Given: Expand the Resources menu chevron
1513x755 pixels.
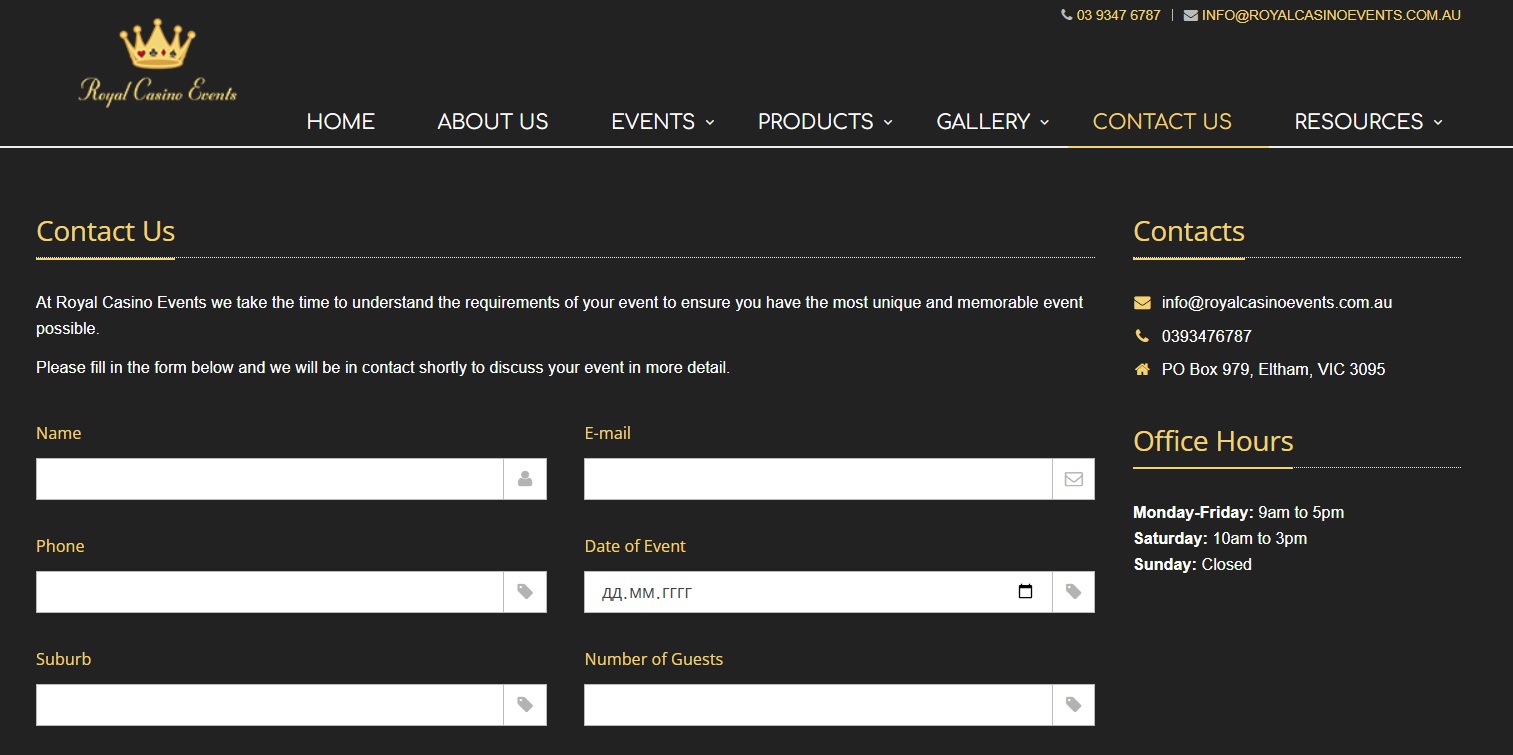Looking at the screenshot, I should 1438,122.
